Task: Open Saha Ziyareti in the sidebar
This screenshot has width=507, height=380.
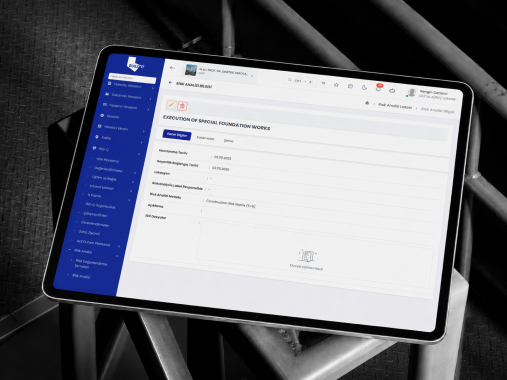Action: tap(89, 233)
